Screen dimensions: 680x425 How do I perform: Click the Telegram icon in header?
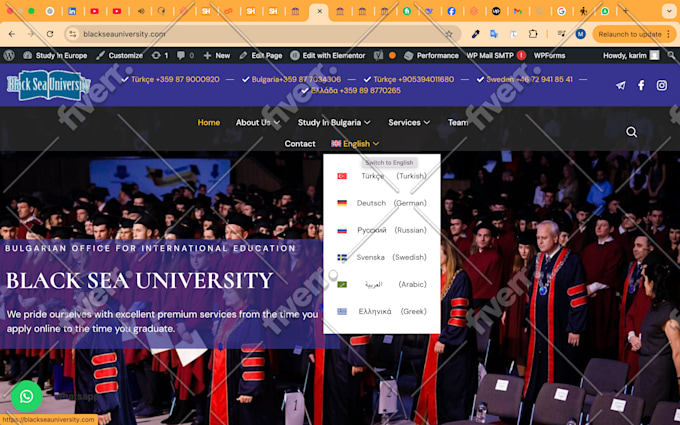click(621, 85)
